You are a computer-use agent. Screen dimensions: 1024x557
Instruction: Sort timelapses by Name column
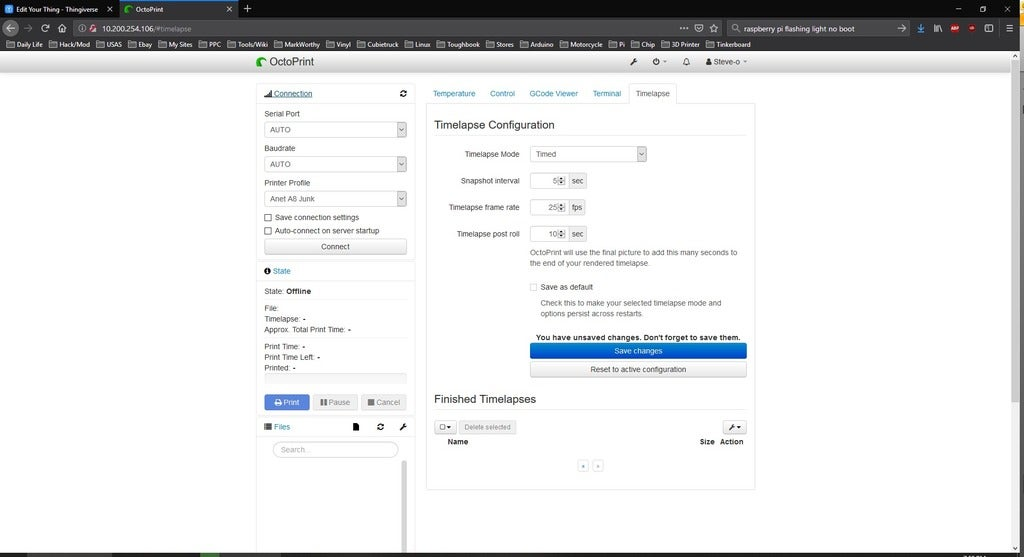tap(458, 442)
